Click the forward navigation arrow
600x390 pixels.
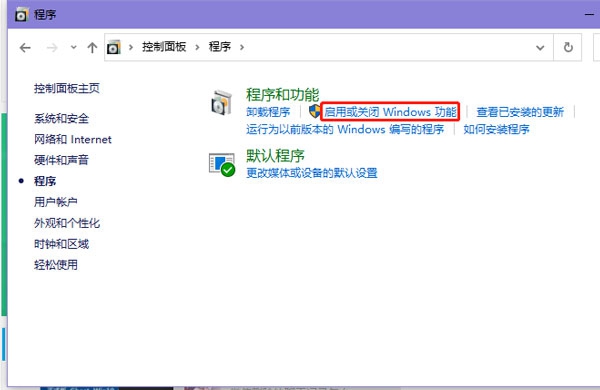(52, 48)
